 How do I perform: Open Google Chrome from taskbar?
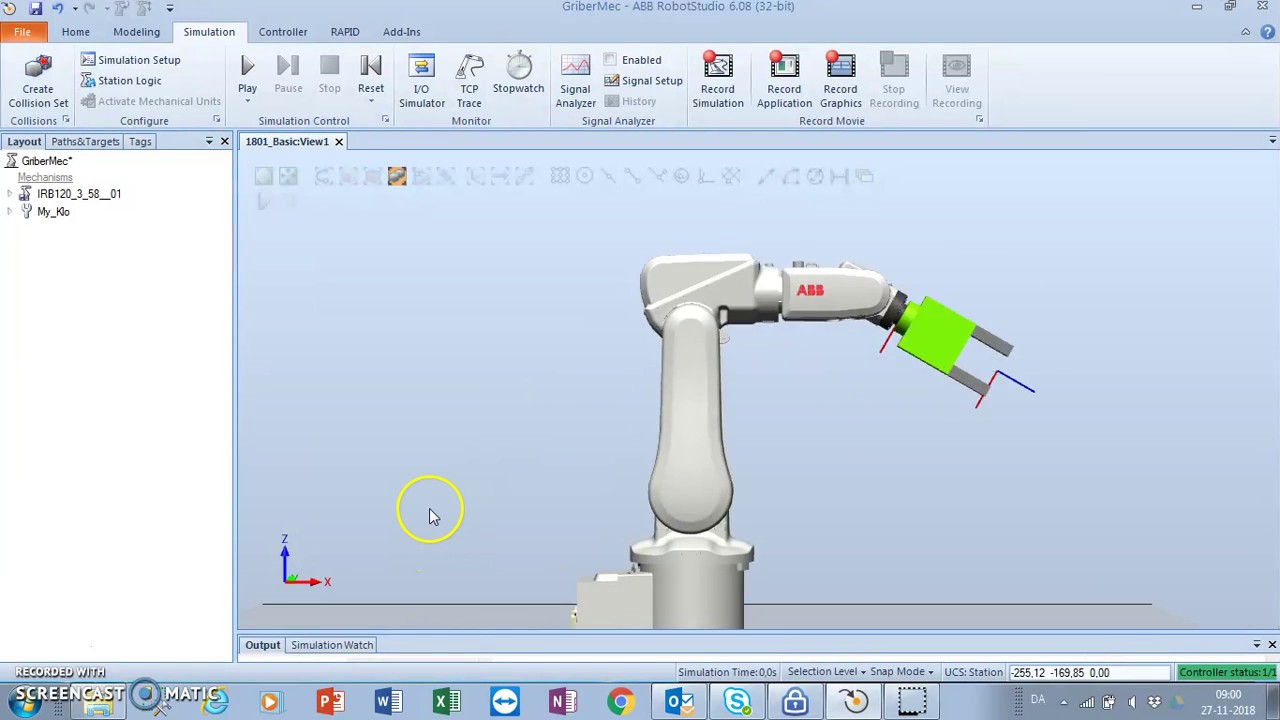tap(621, 702)
